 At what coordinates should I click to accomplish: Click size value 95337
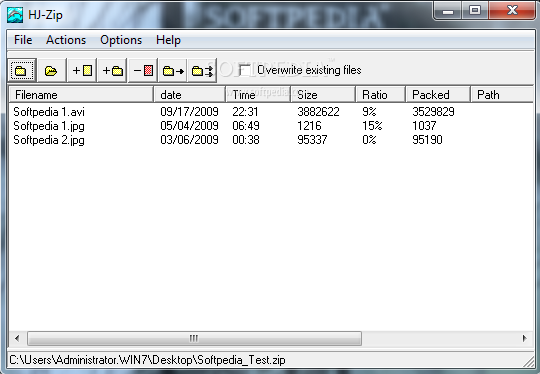tap(312, 140)
